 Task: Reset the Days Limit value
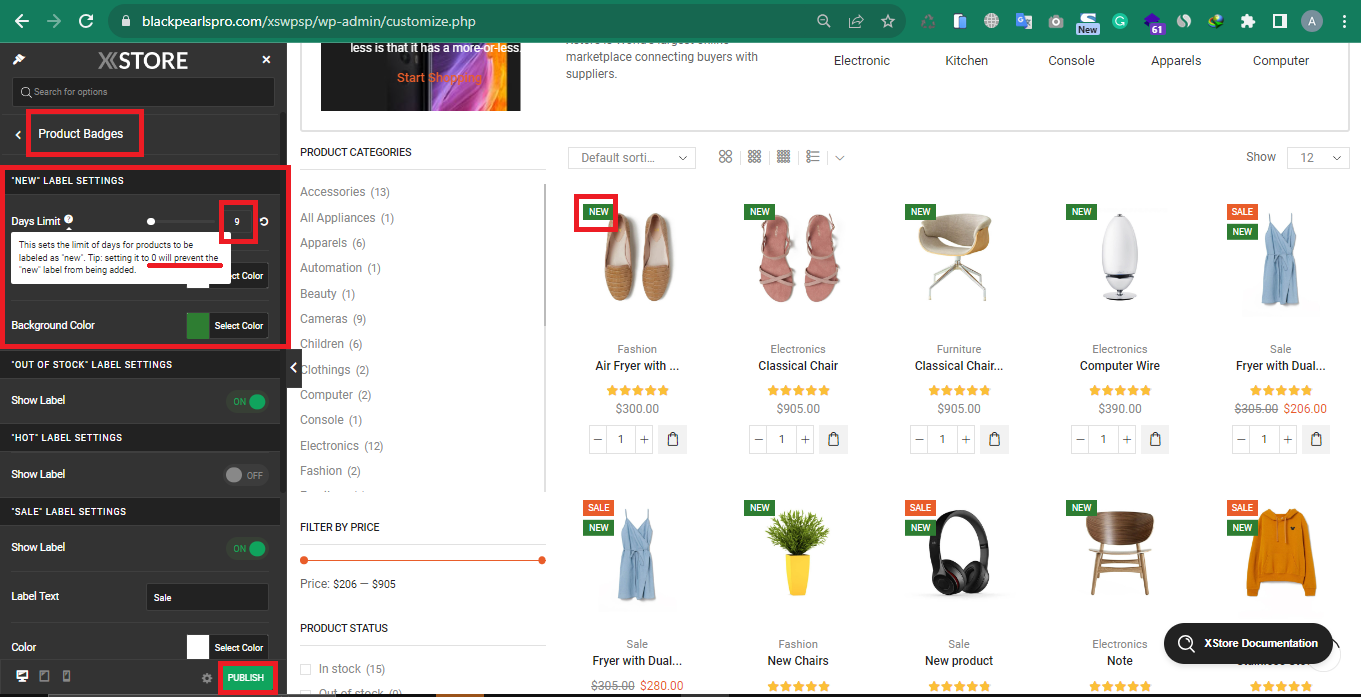click(264, 222)
